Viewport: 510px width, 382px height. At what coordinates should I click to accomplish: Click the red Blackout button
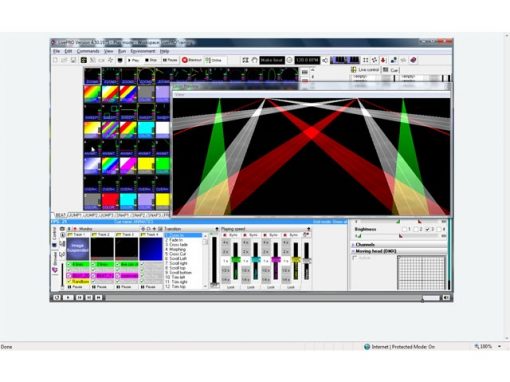(x=192, y=60)
